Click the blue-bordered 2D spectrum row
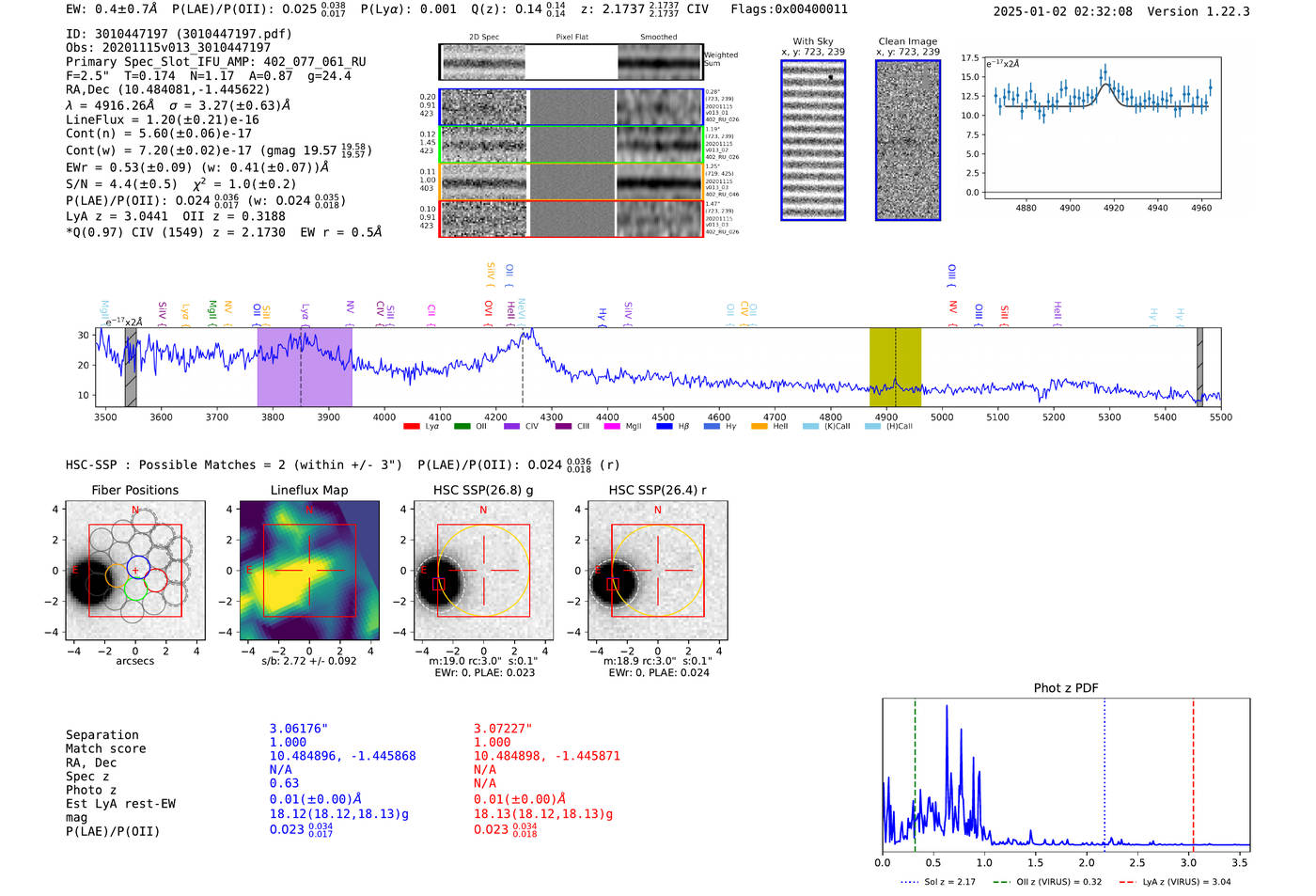This screenshot has height=896, width=1316. click(571, 107)
